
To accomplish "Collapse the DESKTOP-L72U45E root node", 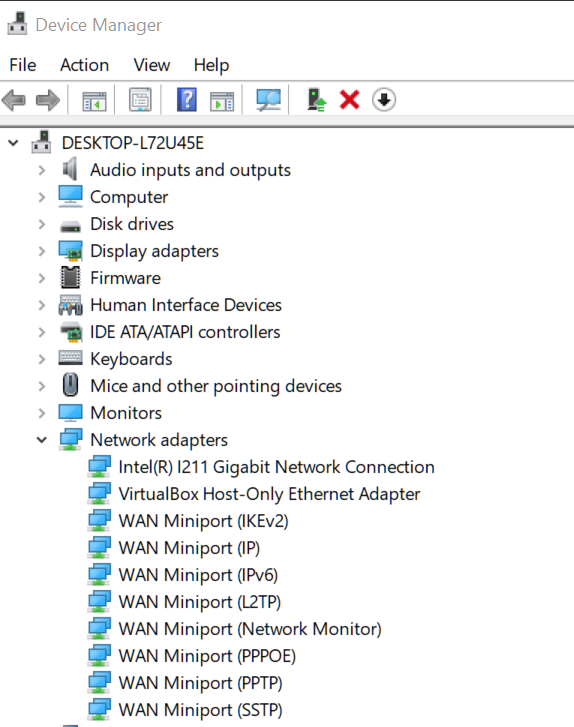I will (x=13, y=143).
